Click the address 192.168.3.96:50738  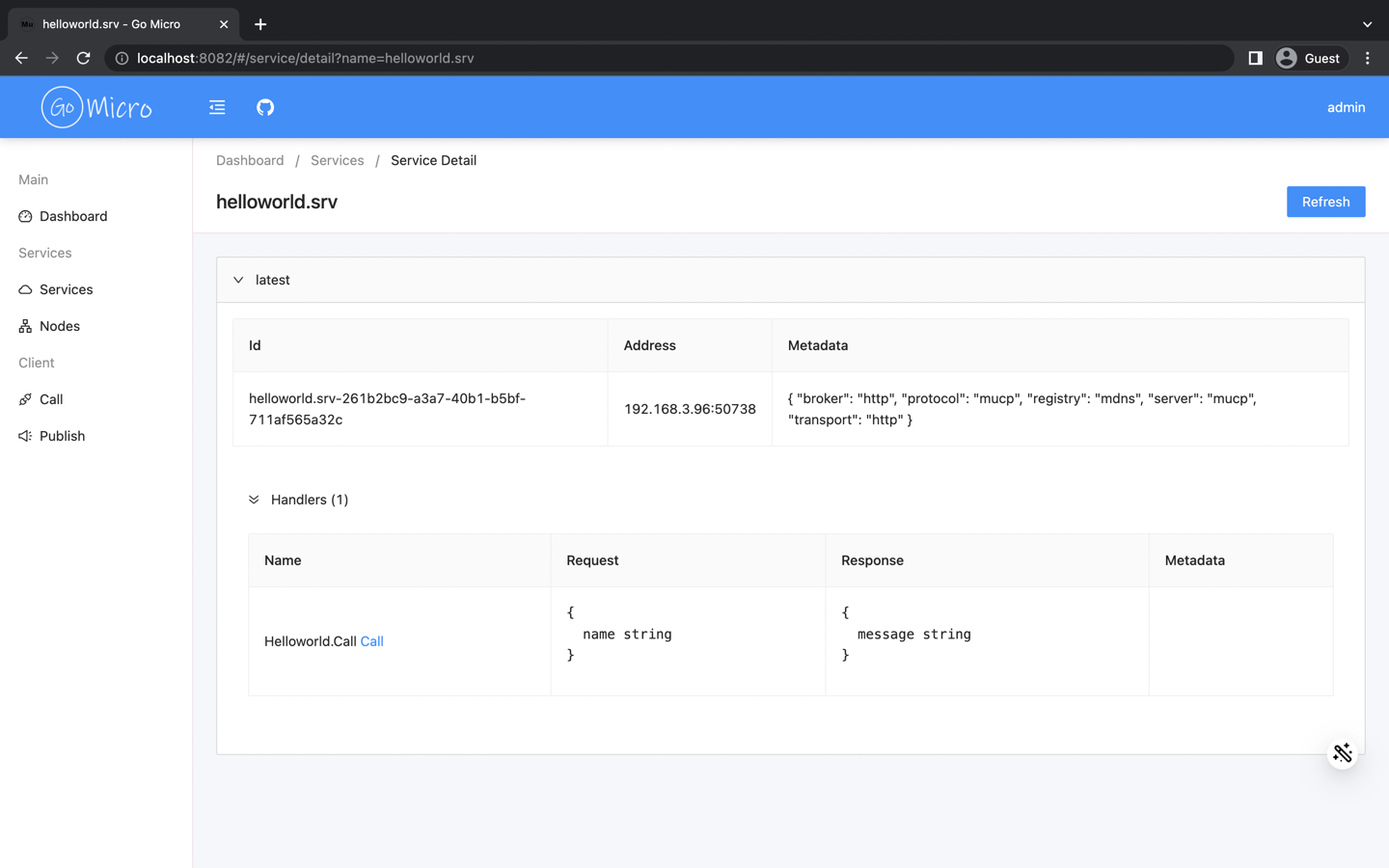[x=690, y=409]
